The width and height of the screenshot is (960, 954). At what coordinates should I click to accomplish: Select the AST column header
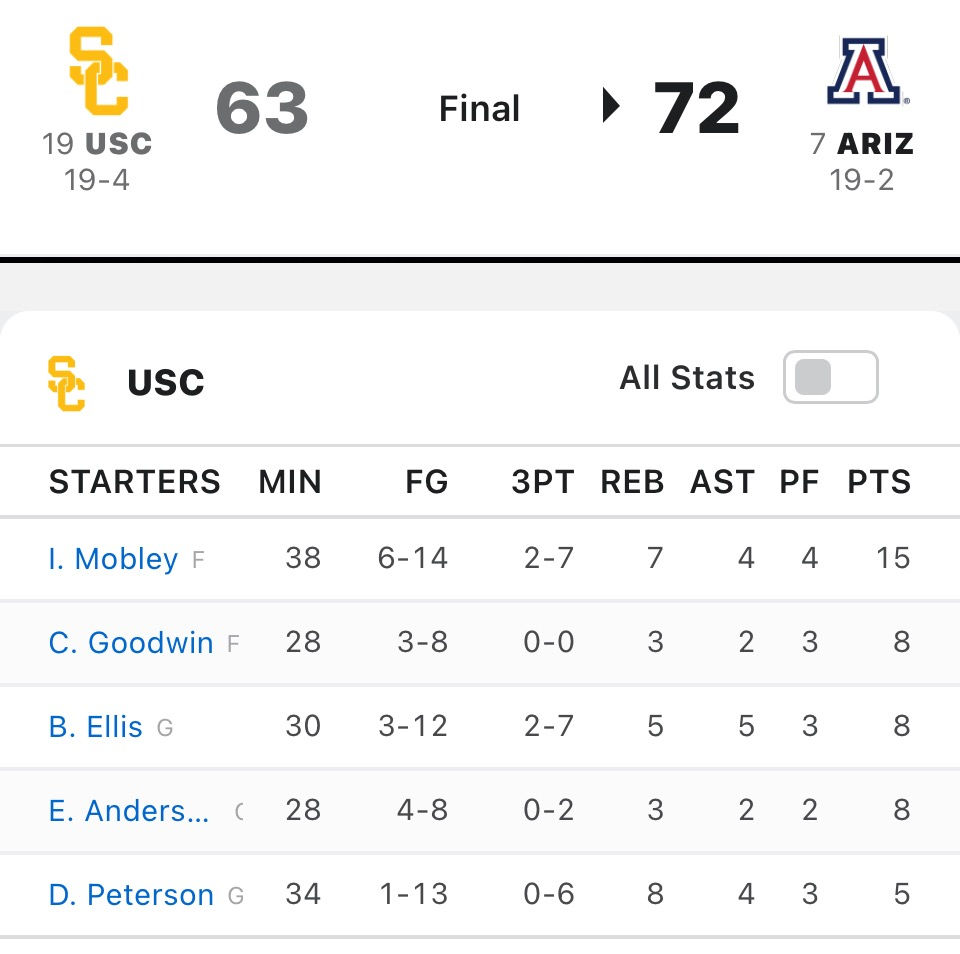point(722,481)
